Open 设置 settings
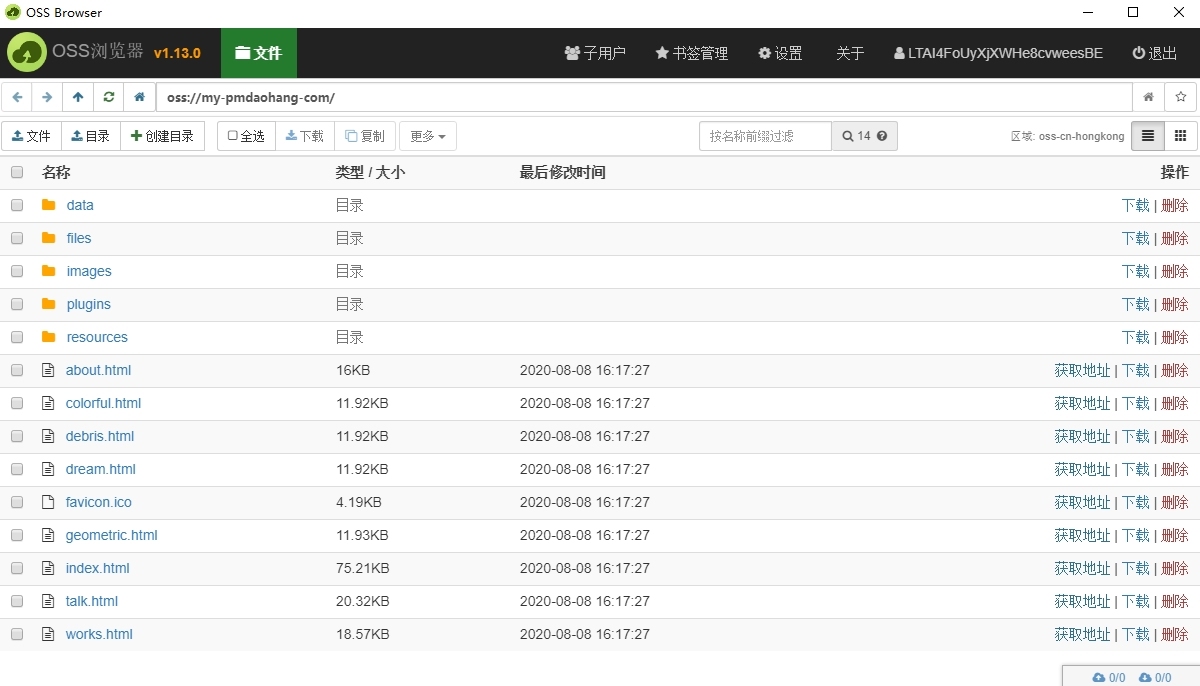 point(780,53)
